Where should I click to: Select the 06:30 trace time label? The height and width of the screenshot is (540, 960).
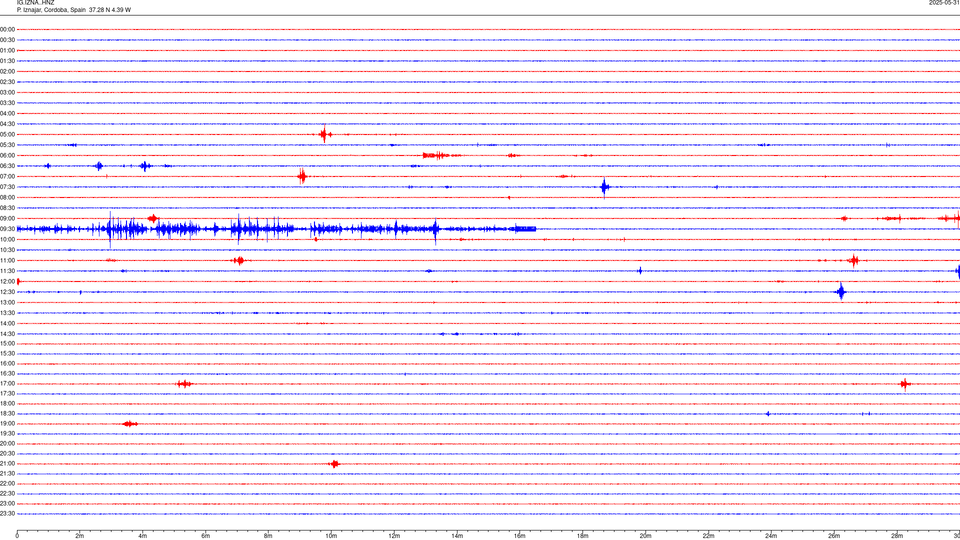tap(7, 166)
